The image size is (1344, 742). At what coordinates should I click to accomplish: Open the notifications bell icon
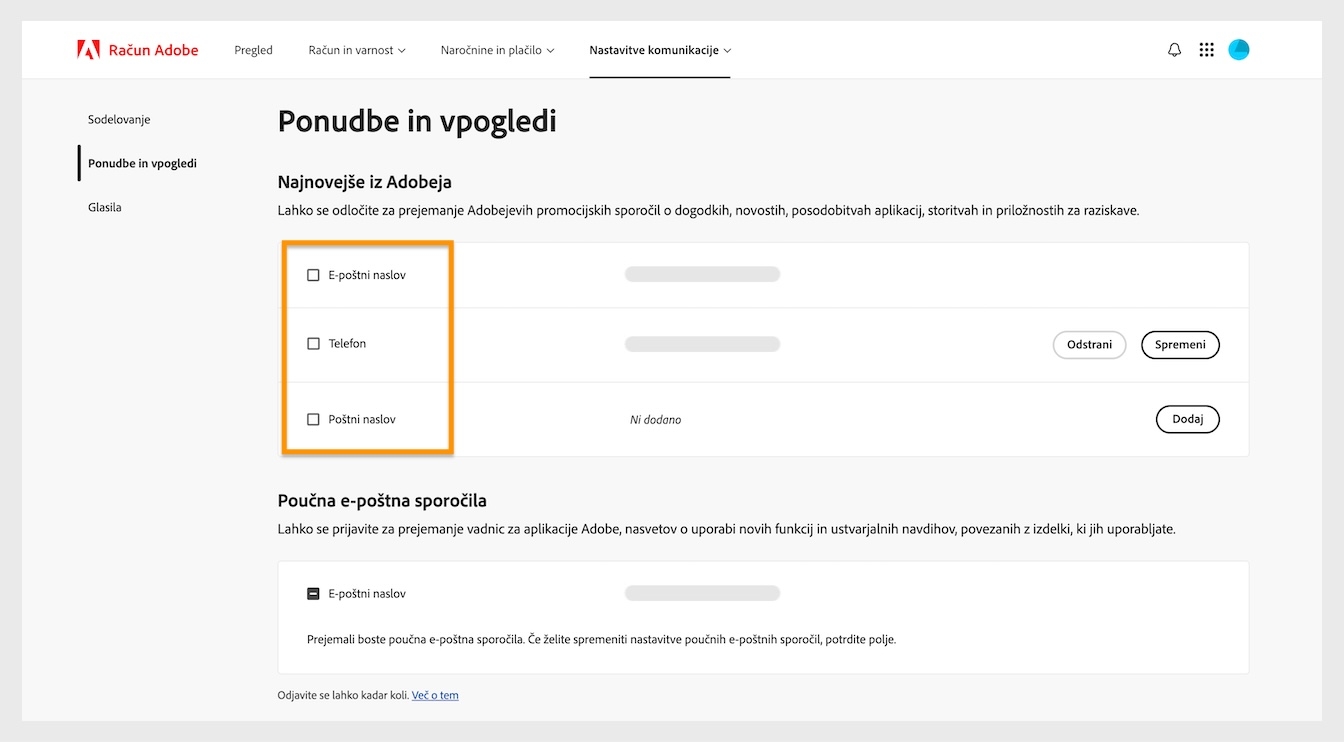1173,49
